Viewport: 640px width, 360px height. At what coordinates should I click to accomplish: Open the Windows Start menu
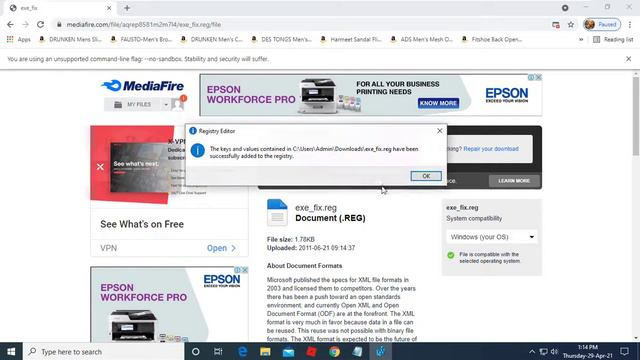(x=11, y=351)
